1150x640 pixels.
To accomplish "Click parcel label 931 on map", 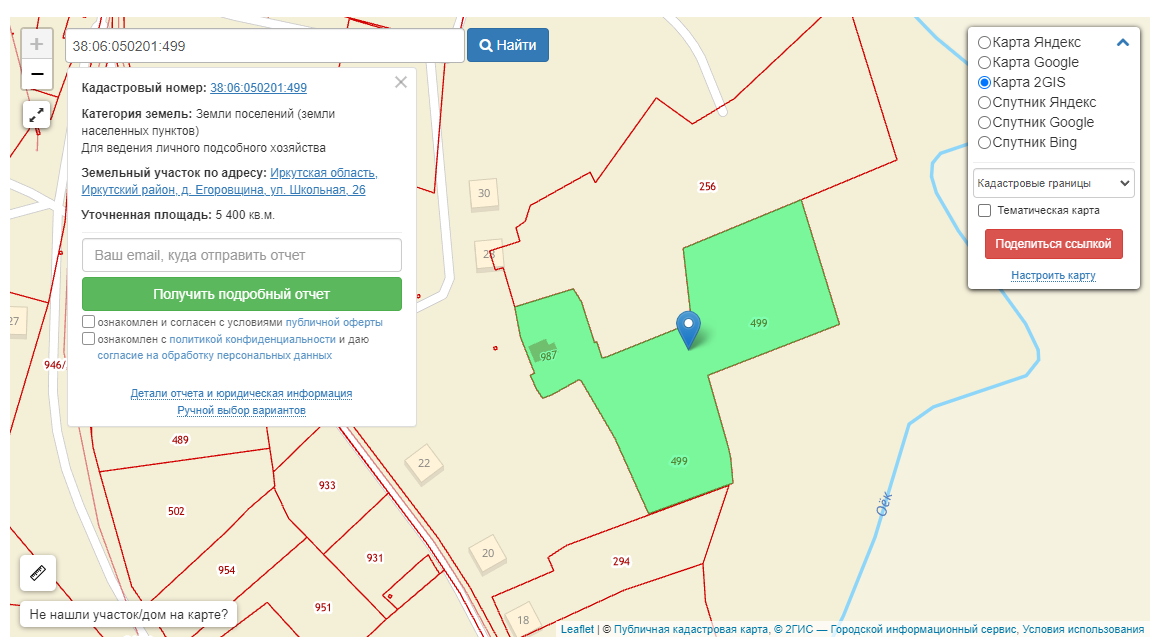I will point(375,558).
